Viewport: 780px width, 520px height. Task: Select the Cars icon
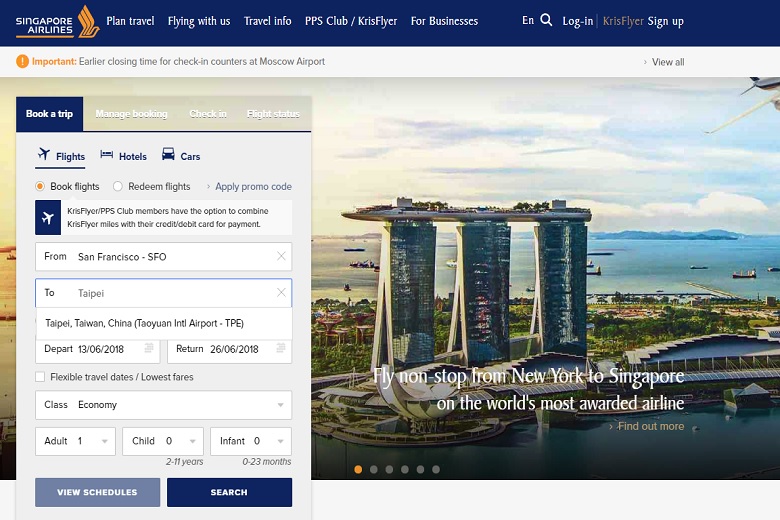[x=168, y=155]
